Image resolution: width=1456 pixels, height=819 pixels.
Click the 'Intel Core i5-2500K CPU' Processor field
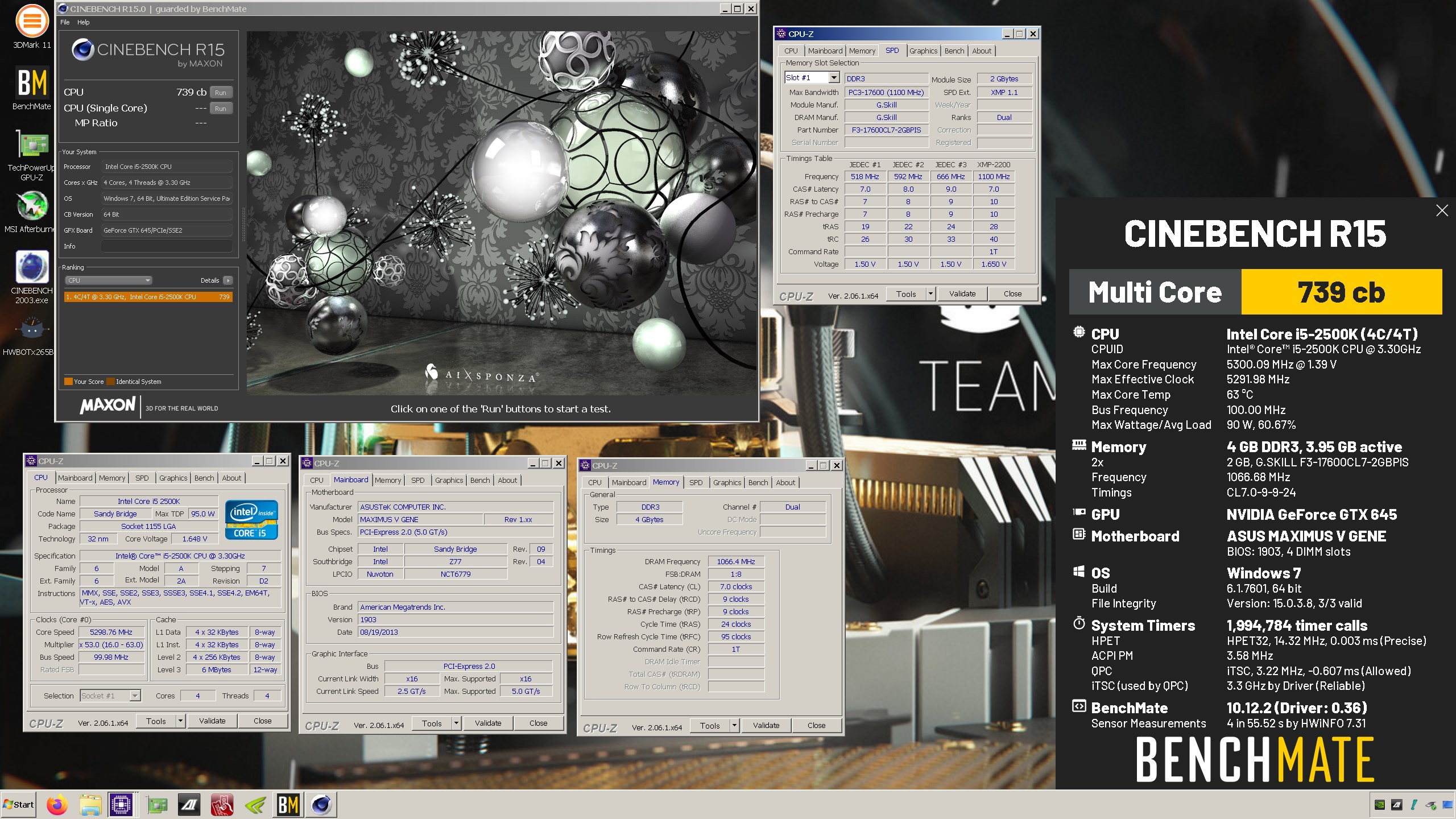tap(167, 167)
